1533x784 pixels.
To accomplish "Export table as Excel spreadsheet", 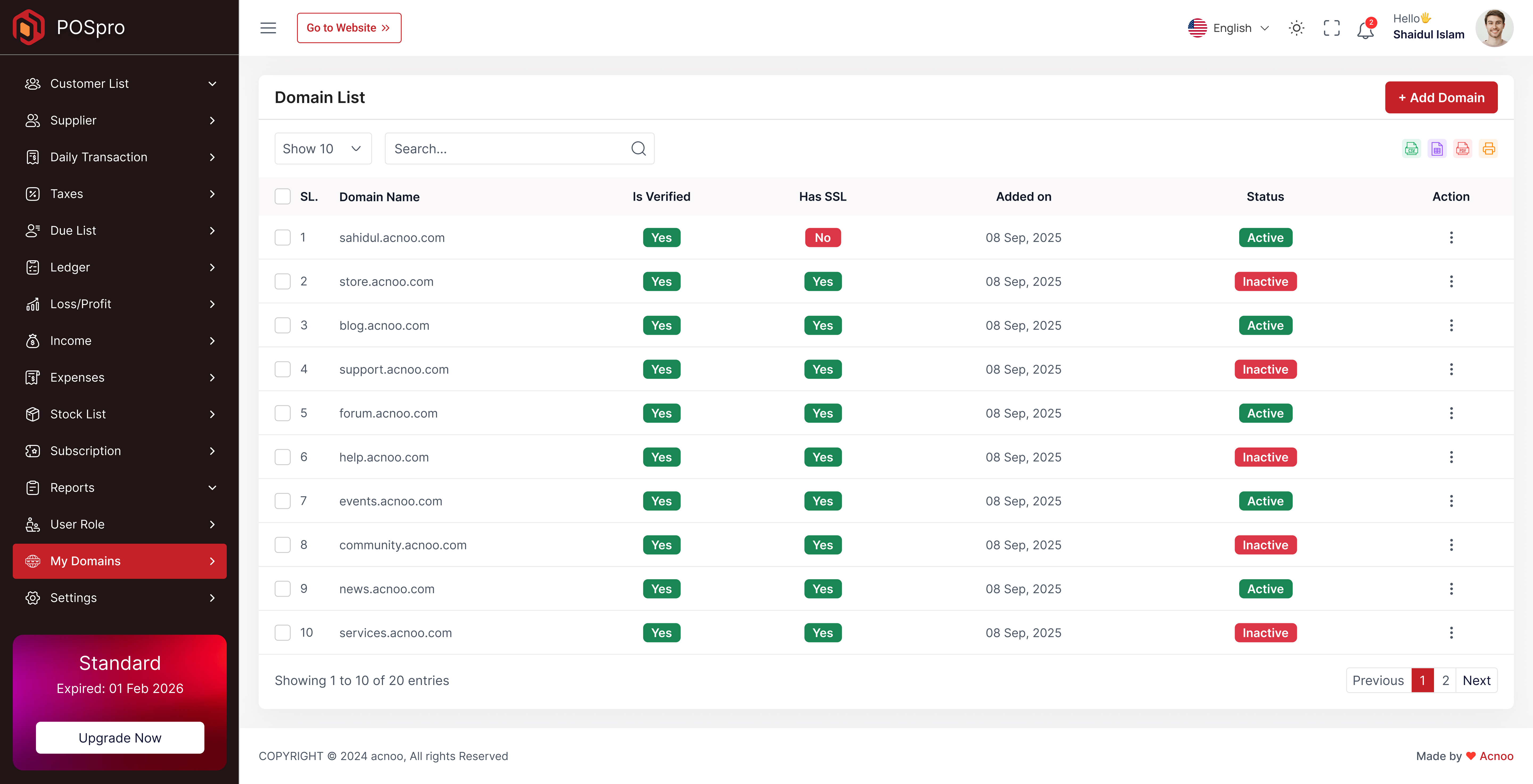I will point(1437,149).
